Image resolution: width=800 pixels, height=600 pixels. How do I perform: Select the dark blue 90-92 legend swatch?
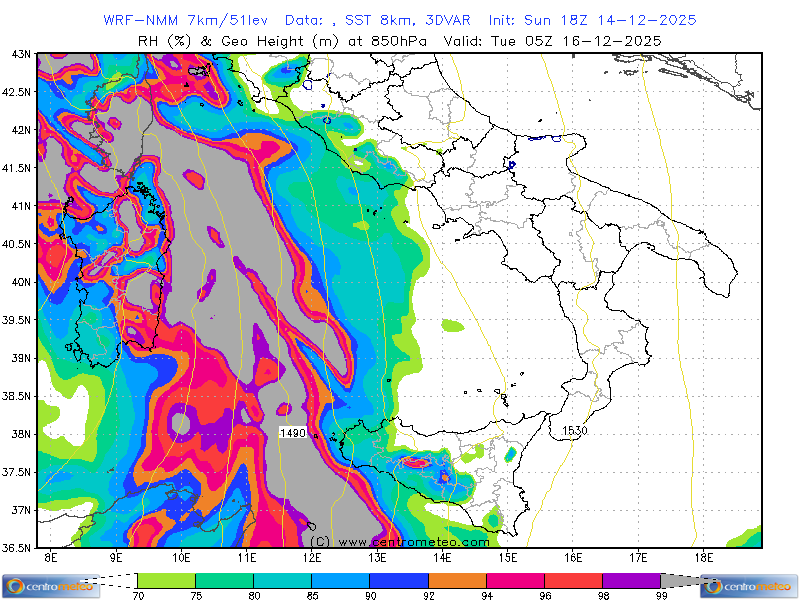399,580
